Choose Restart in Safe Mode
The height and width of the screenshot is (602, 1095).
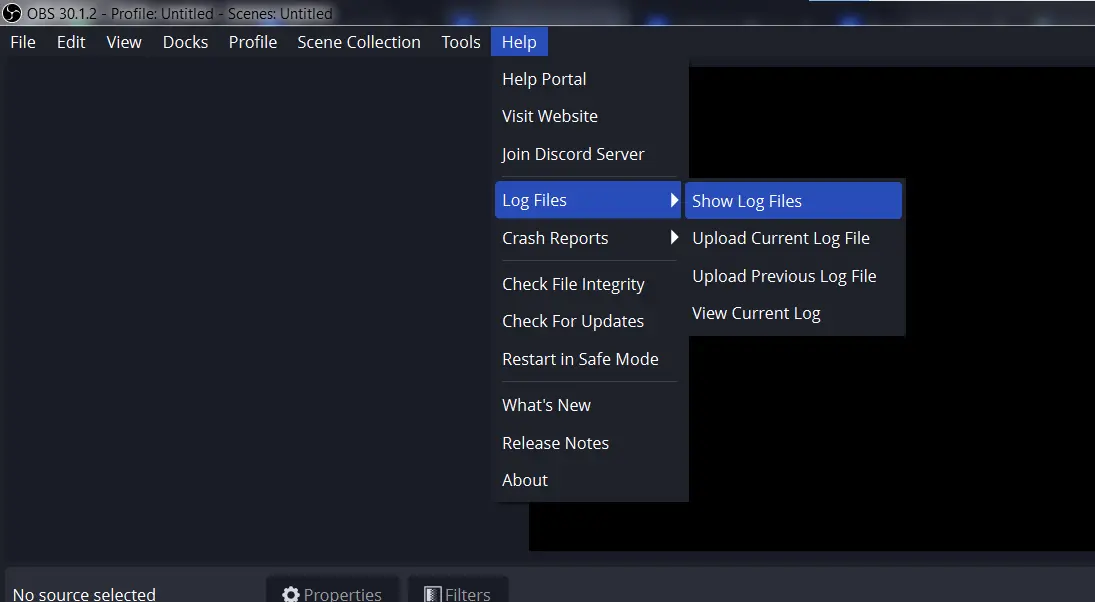(x=588, y=359)
